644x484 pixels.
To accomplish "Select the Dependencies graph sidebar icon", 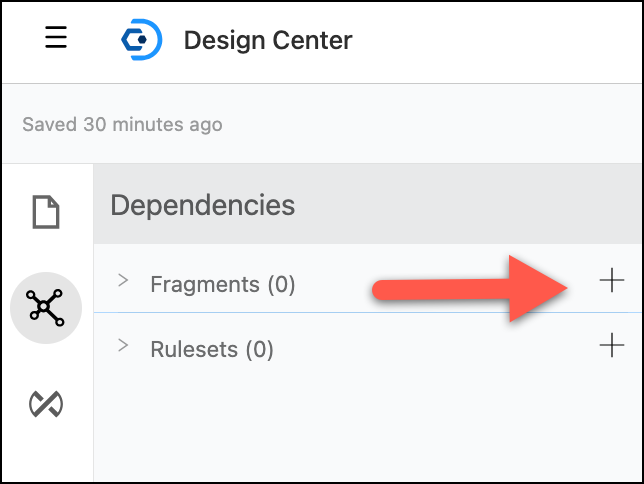I will coord(46,308).
